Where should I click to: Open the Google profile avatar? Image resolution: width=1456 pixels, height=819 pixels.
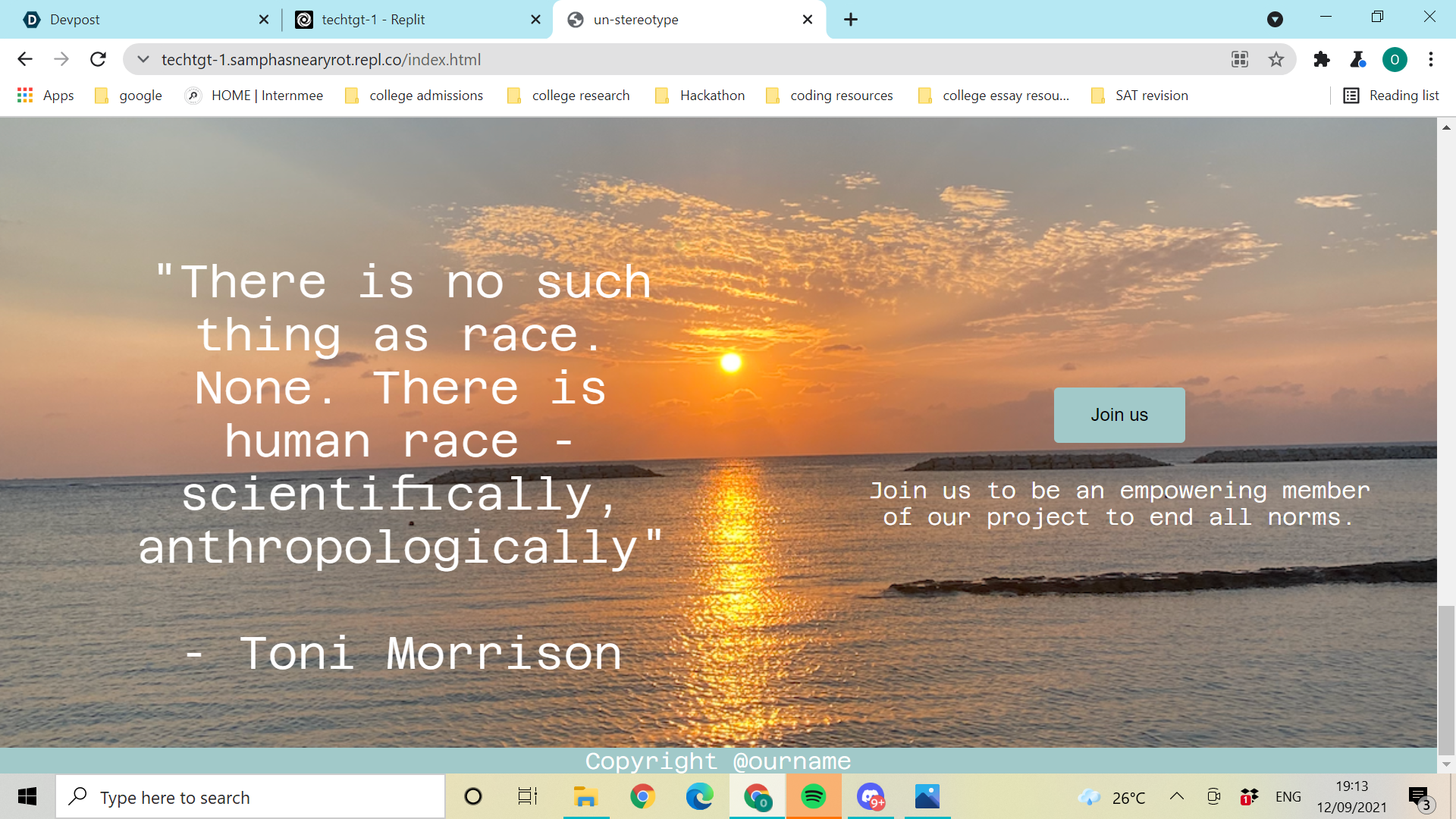point(1395,59)
